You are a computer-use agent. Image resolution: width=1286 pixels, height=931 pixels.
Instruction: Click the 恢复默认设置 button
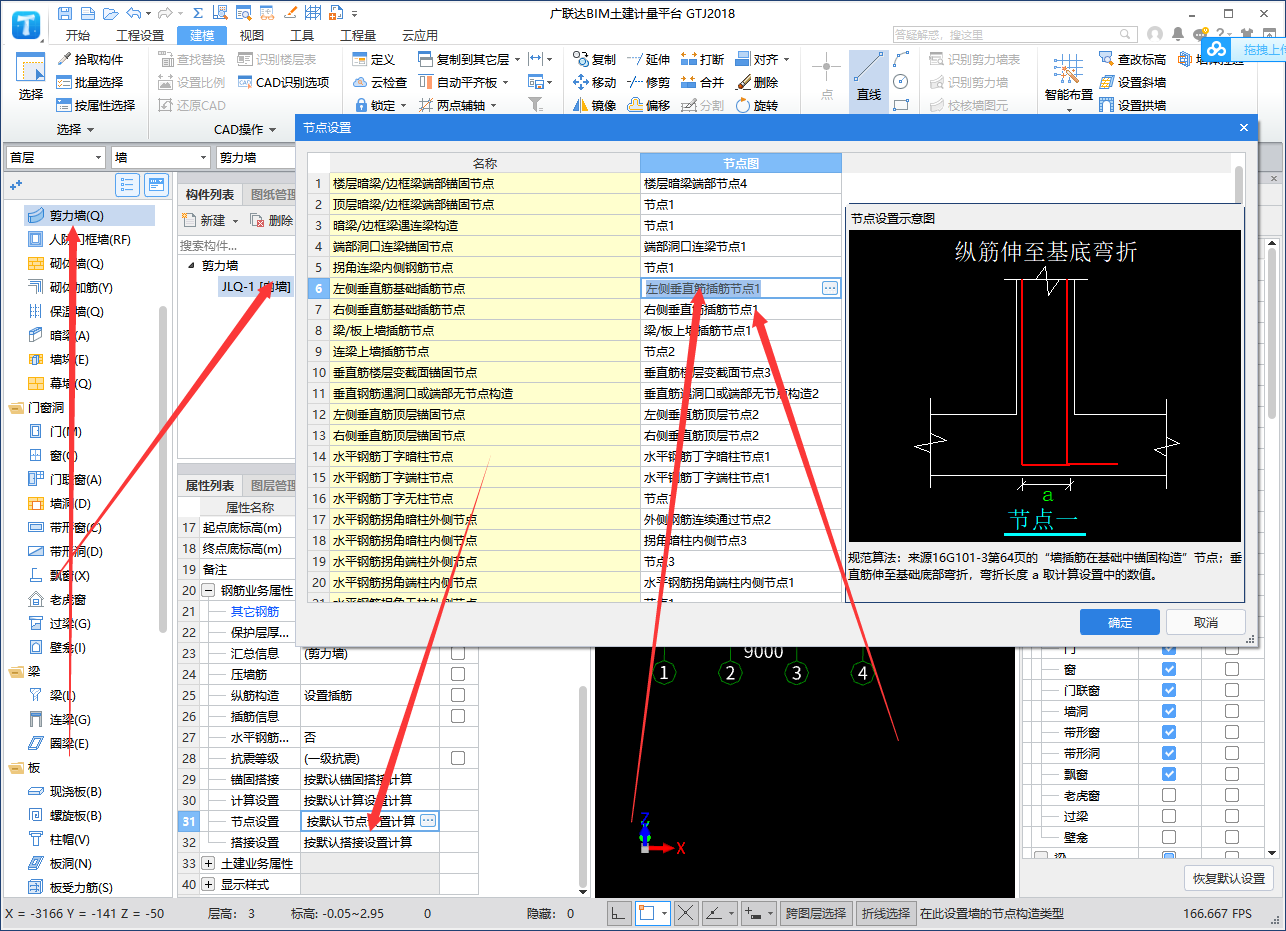(1228, 879)
